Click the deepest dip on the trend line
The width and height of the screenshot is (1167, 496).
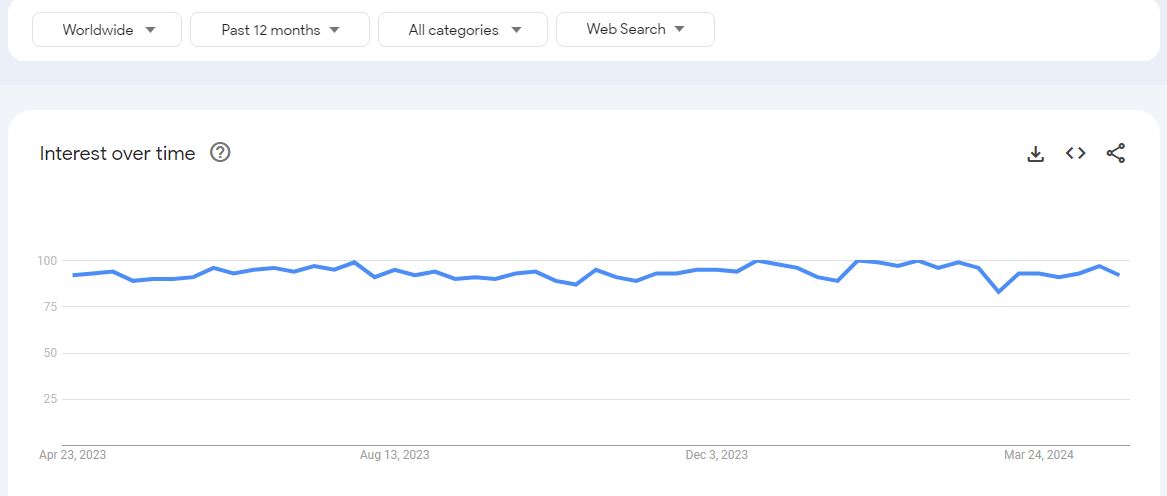click(x=998, y=292)
